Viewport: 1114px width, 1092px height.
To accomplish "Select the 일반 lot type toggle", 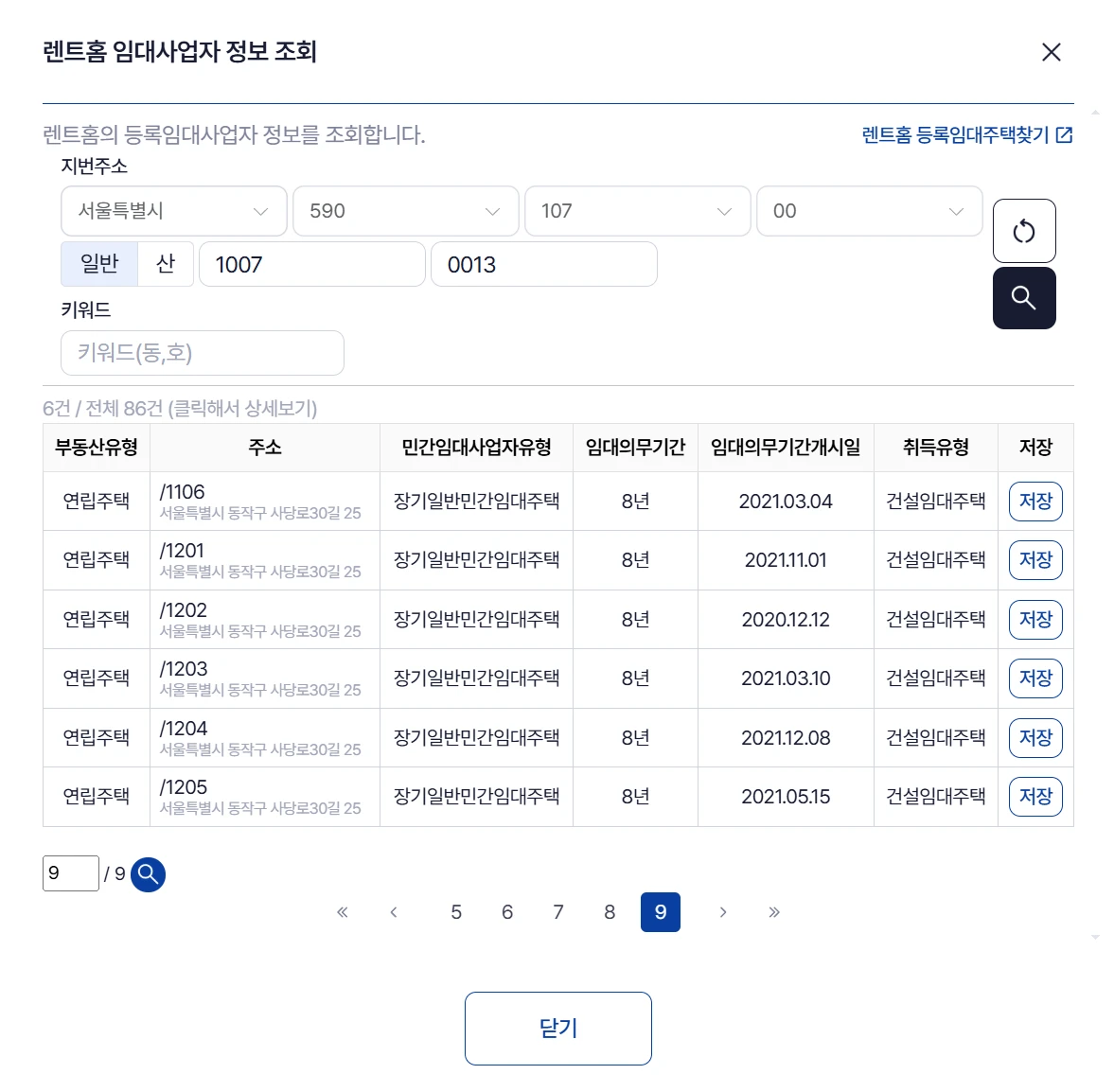I will coord(99,264).
